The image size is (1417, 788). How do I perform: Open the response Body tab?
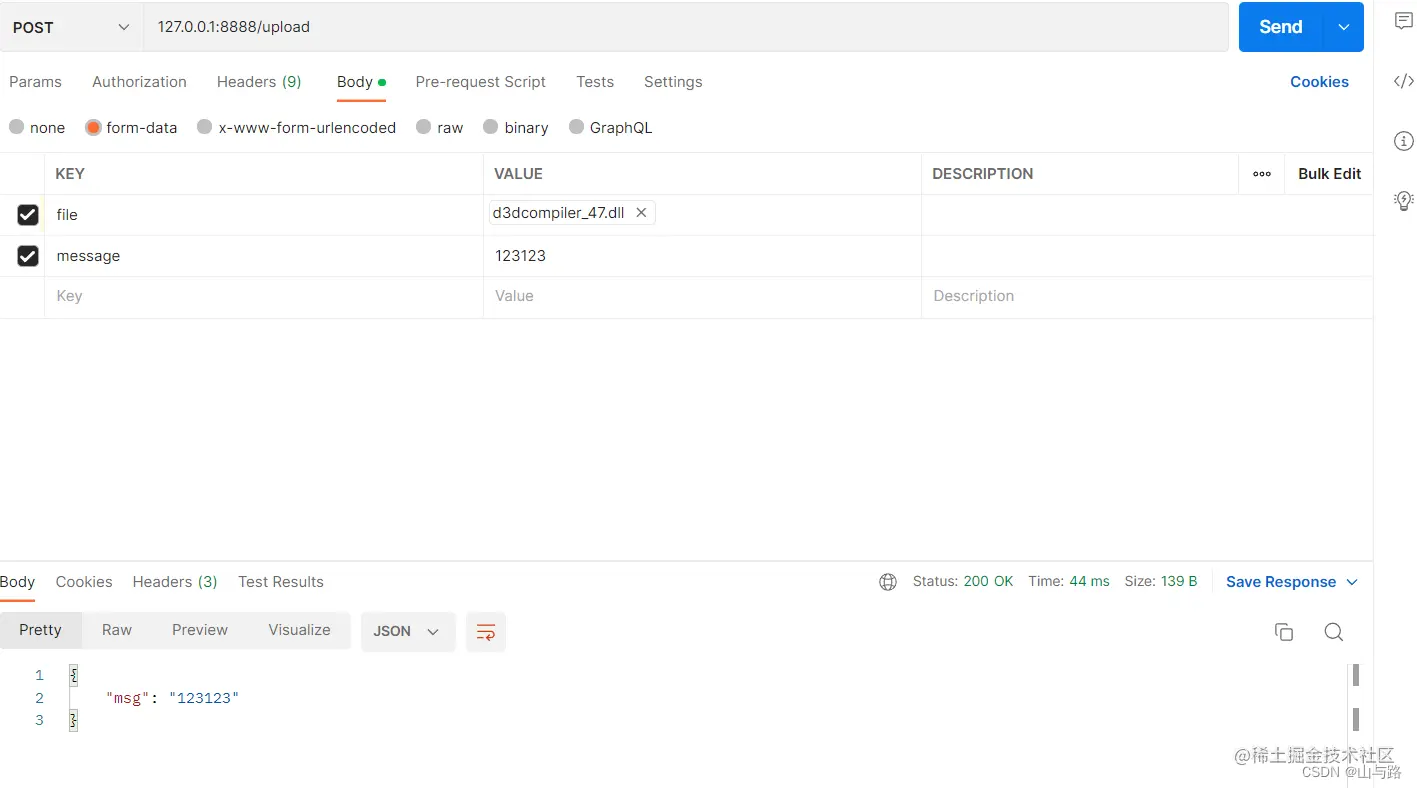(17, 582)
